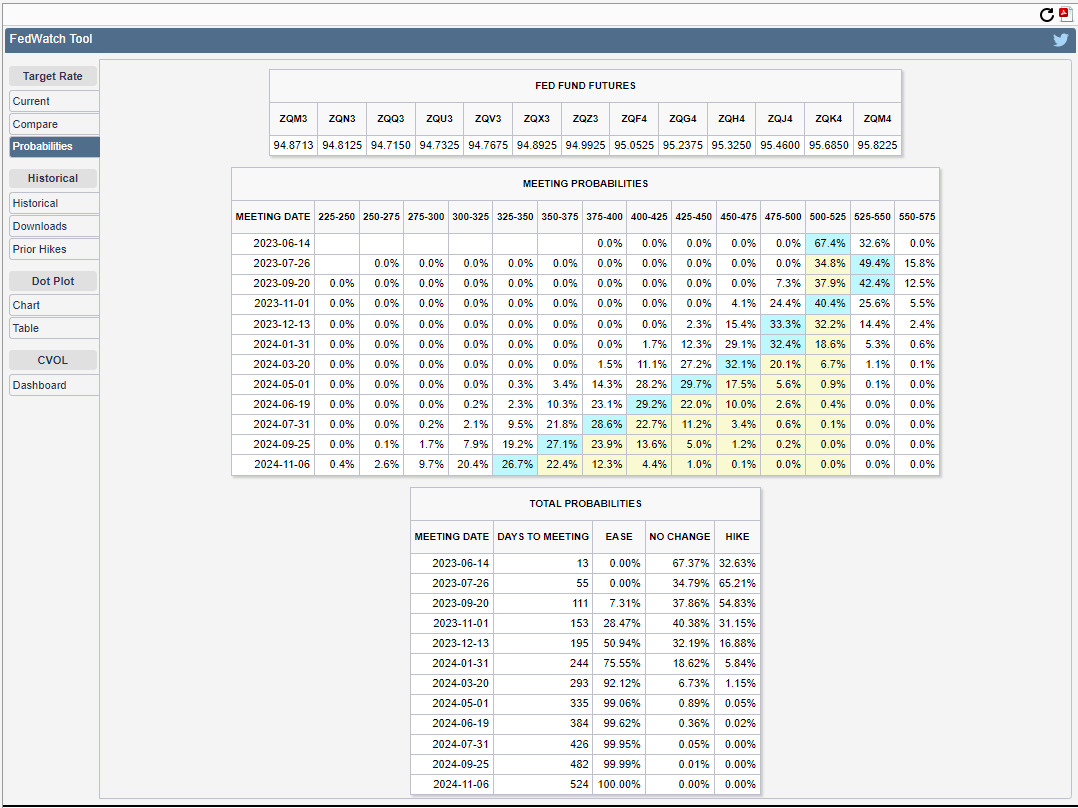Click the 550-575 rate column header

[917, 217]
